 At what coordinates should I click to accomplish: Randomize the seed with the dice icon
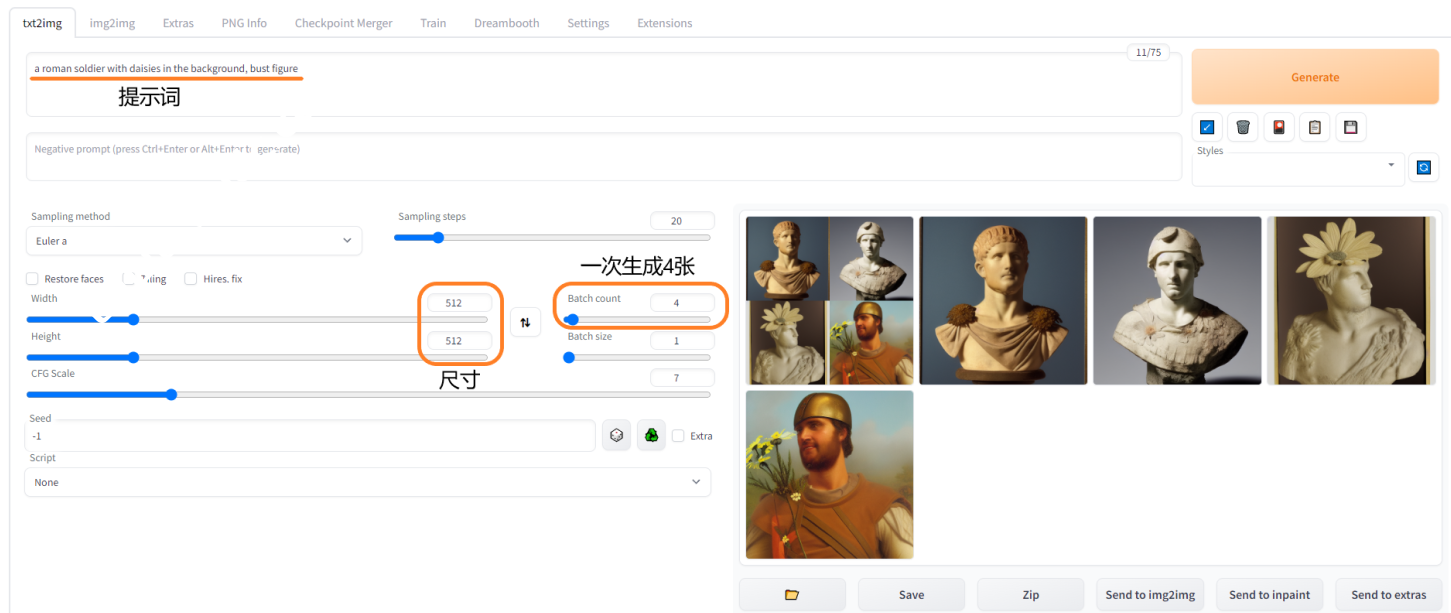coord(616,435)
